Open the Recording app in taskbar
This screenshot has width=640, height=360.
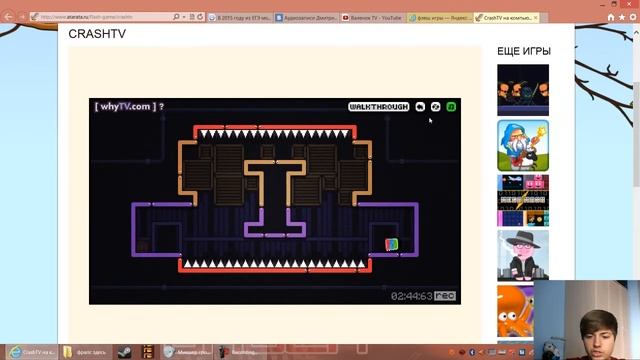[x=240, y=352]
